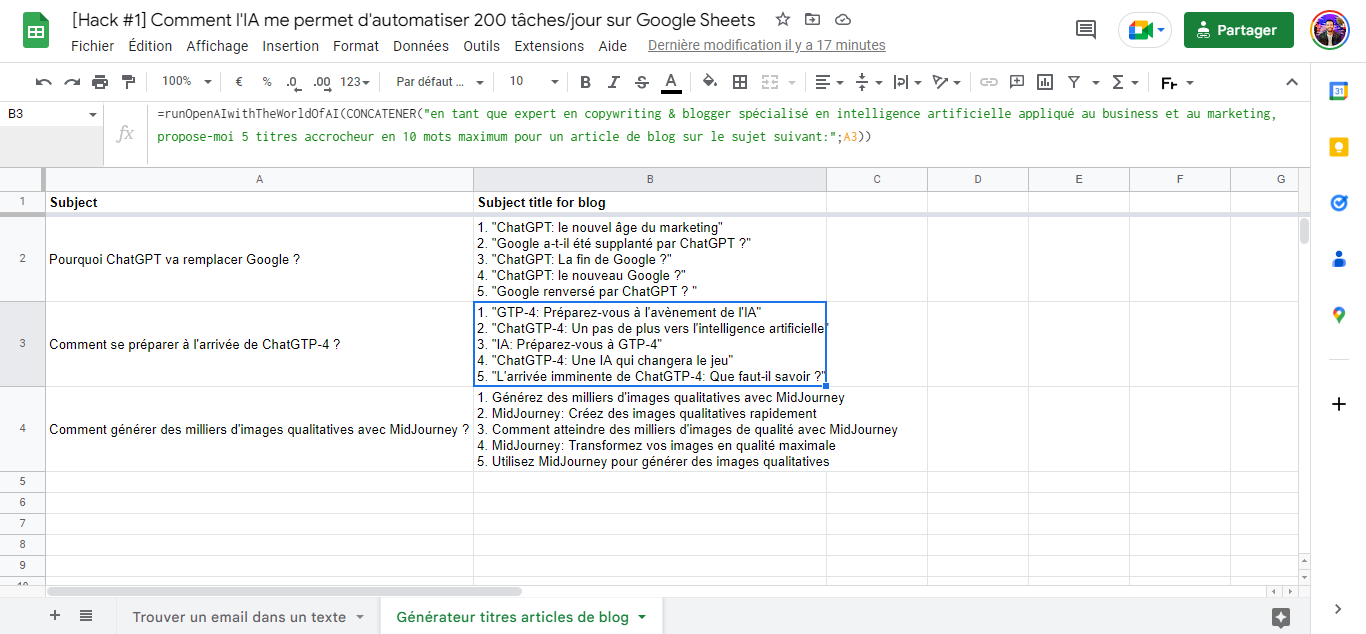Open the Données menu
This screenshot has height=634, width=1366.
pos(421,46)
